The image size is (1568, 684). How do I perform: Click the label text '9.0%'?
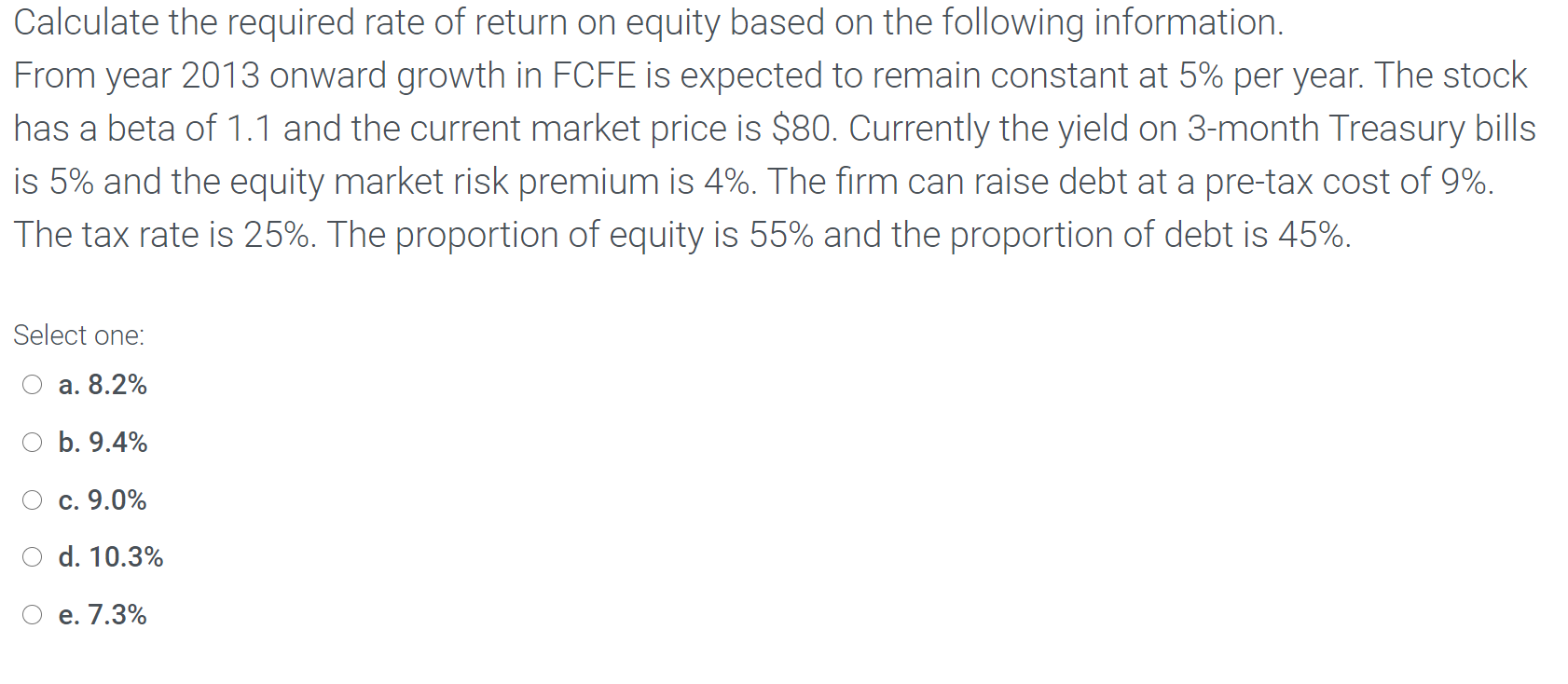point(117,499)
